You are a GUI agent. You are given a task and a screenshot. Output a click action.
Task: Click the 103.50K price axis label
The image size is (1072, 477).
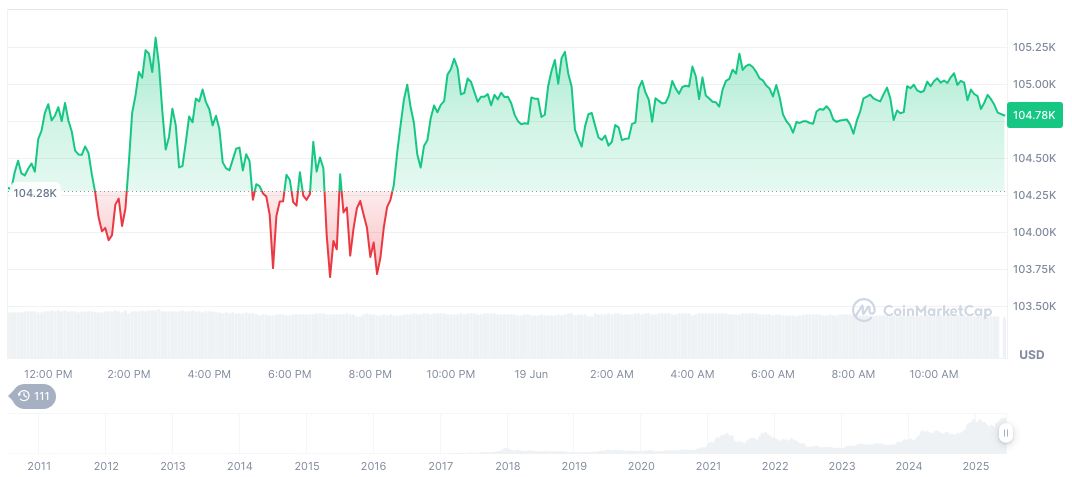(x=1034, y=306)
